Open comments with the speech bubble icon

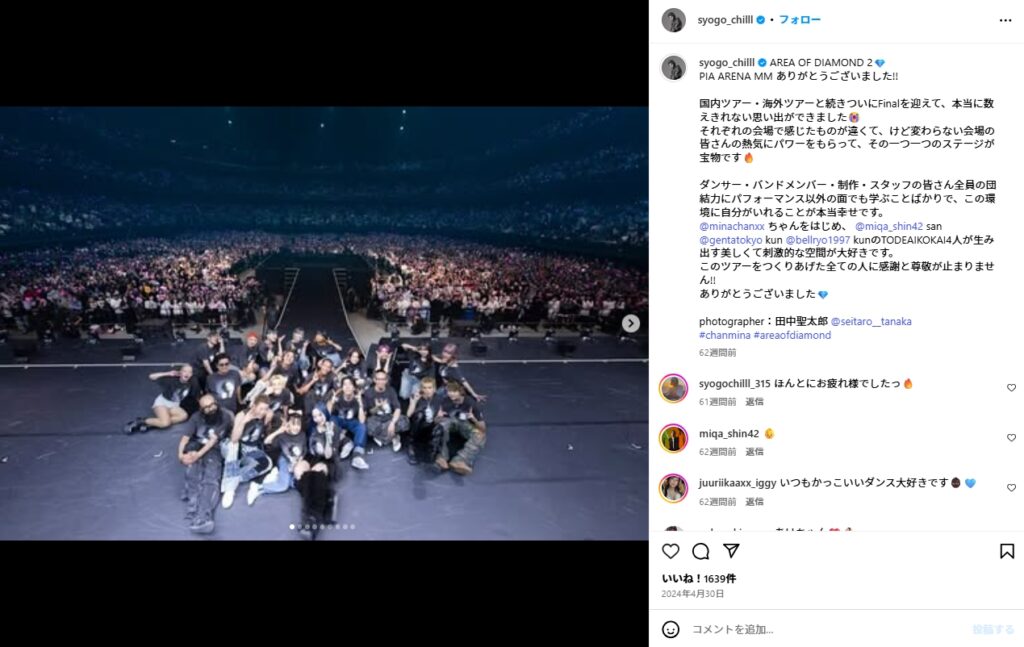coord(701,551)
